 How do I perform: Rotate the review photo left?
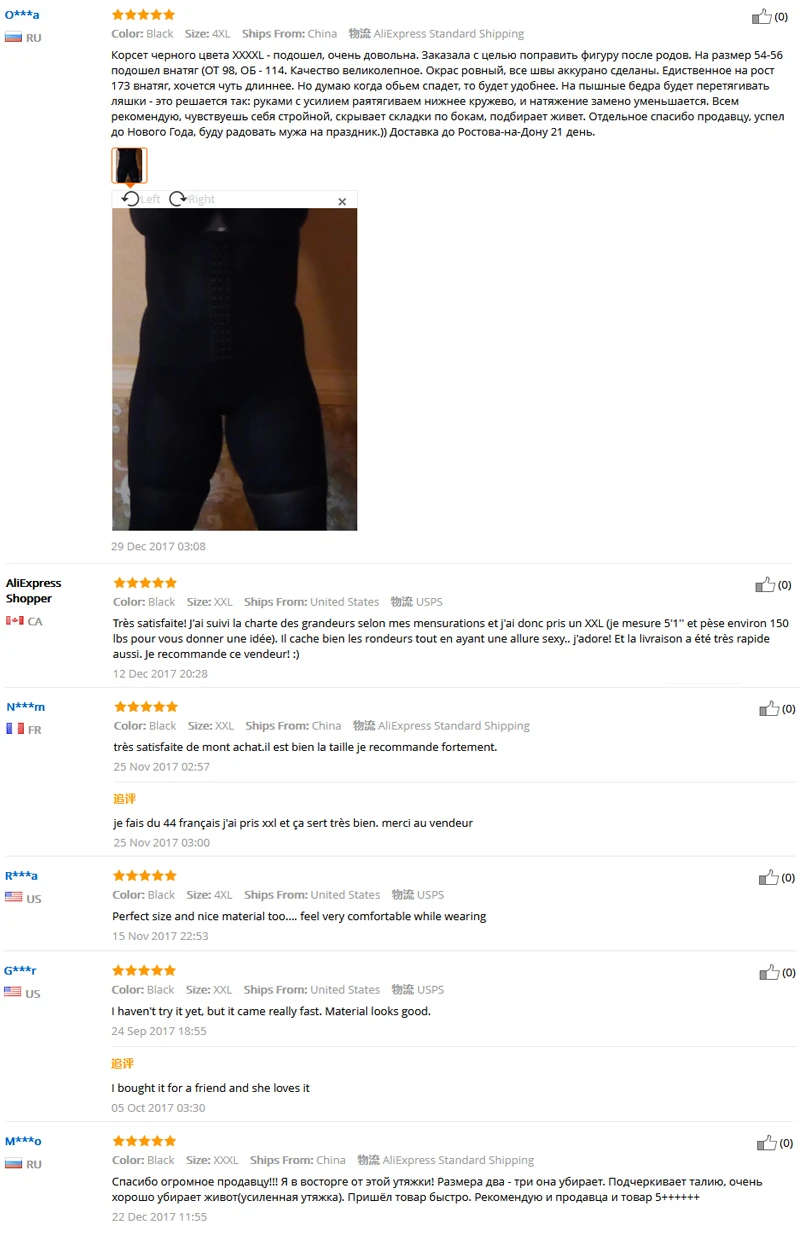click(140, 199)
